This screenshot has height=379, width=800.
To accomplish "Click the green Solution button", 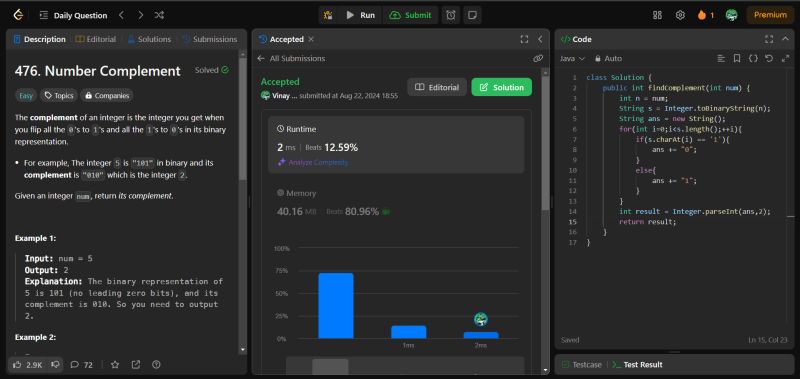I will pyautogui.click(x=502, y=87).
